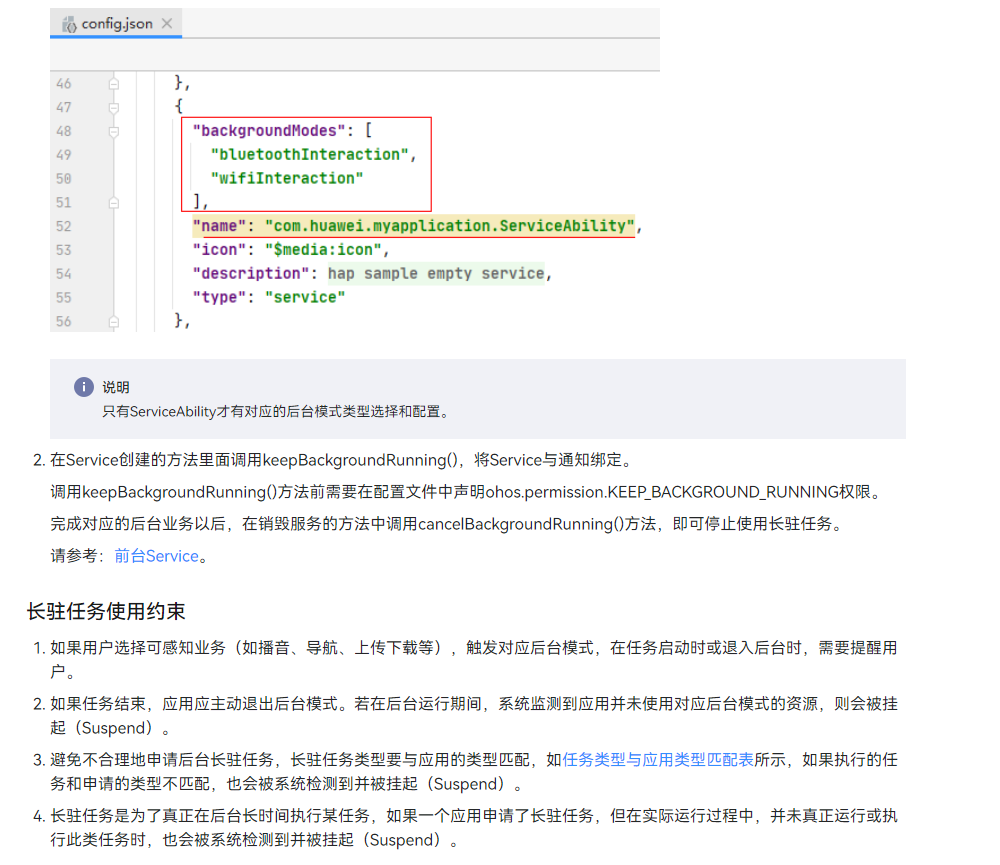Click the 长驻任务使用约束 heading
Screen dimensions: 1000x865
point(106,611)
